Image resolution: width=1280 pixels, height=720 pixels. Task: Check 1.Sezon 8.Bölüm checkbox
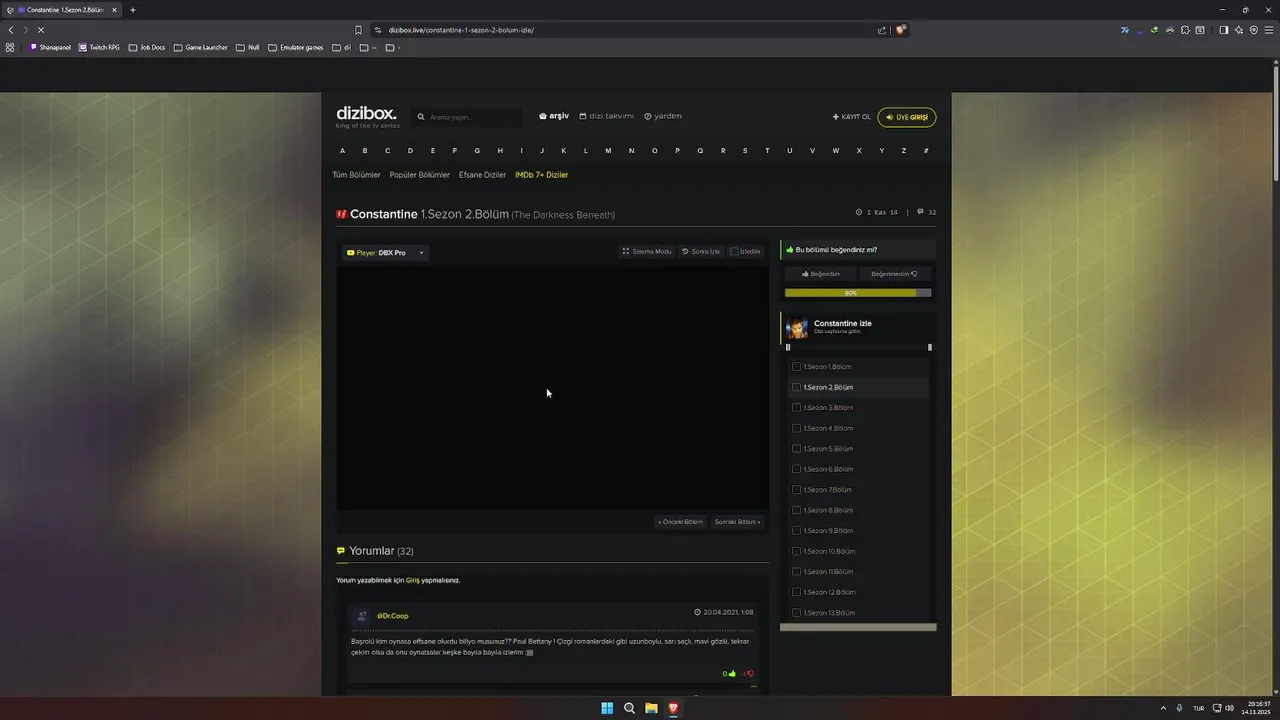tap(796, 510)
